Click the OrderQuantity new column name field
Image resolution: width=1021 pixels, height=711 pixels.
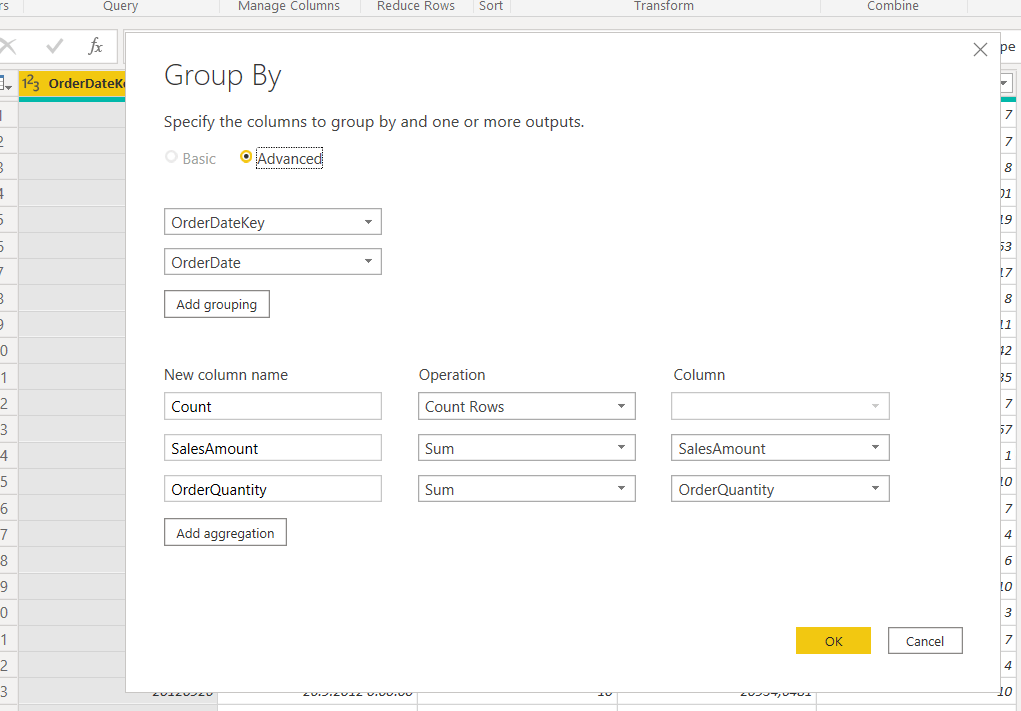(x=272, y=489)
